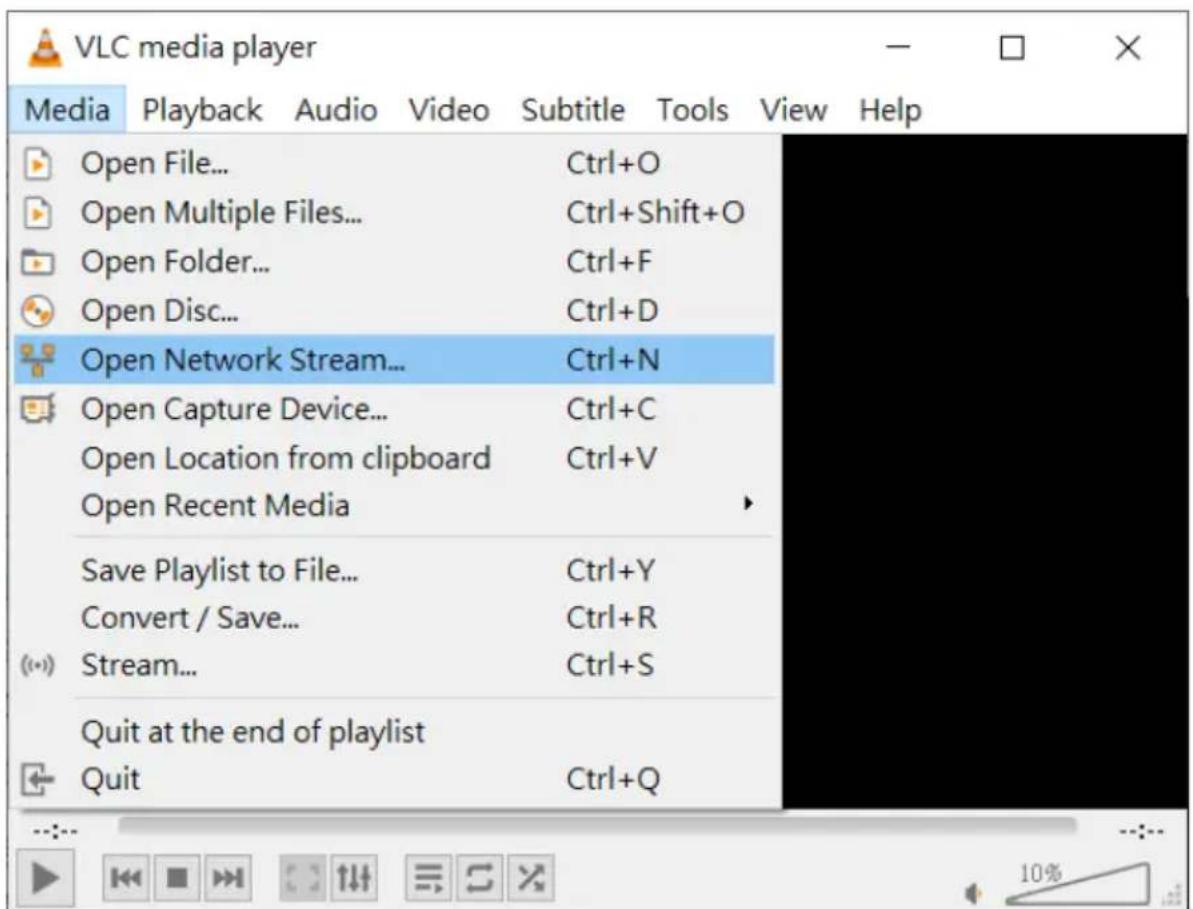Viewport: 1193px width, 909px height.
Task: Toggle Quit at the end of playlist
Action: [x=394, y=732]
